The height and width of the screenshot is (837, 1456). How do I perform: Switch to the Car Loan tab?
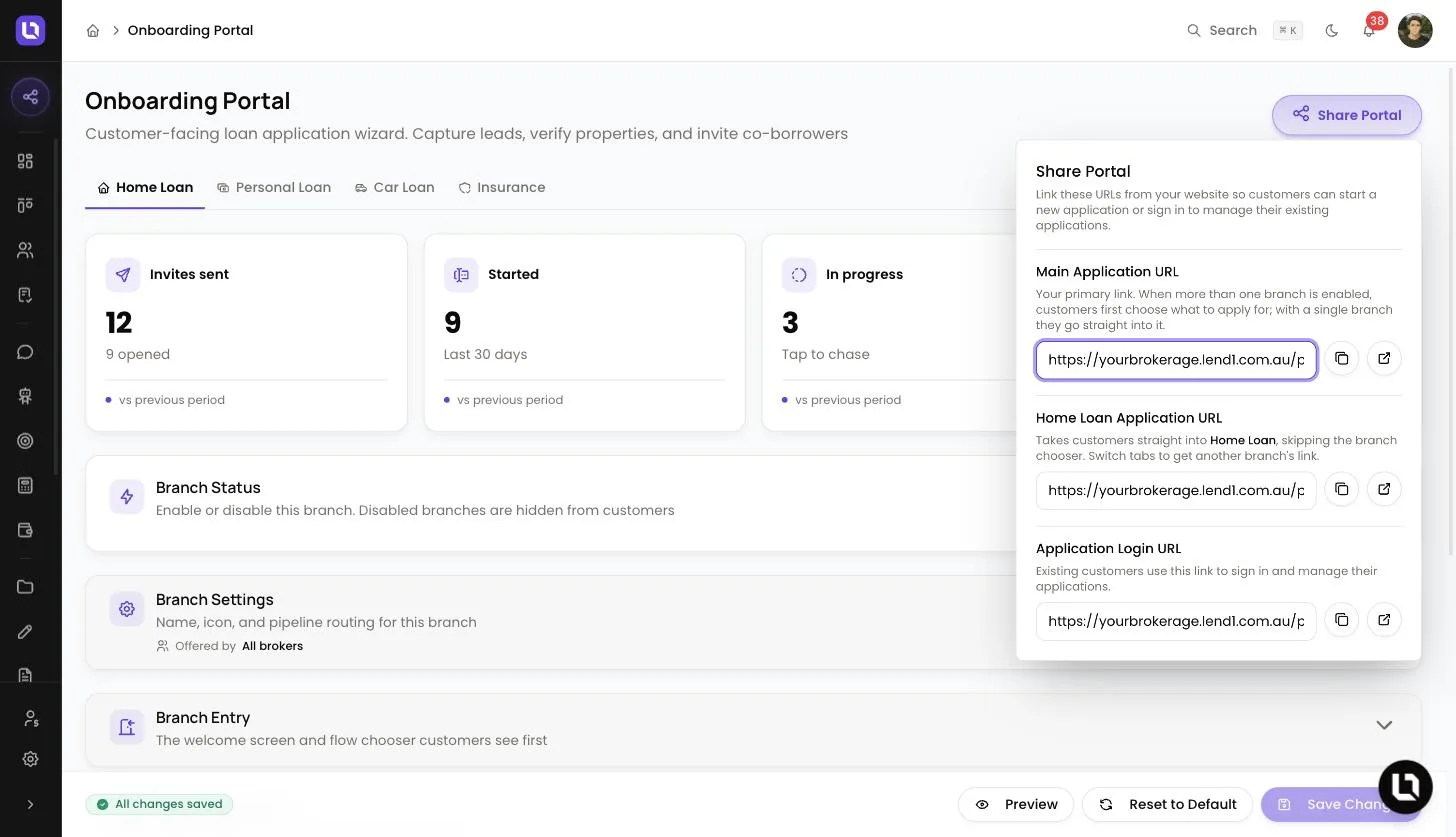coord(395,187)
